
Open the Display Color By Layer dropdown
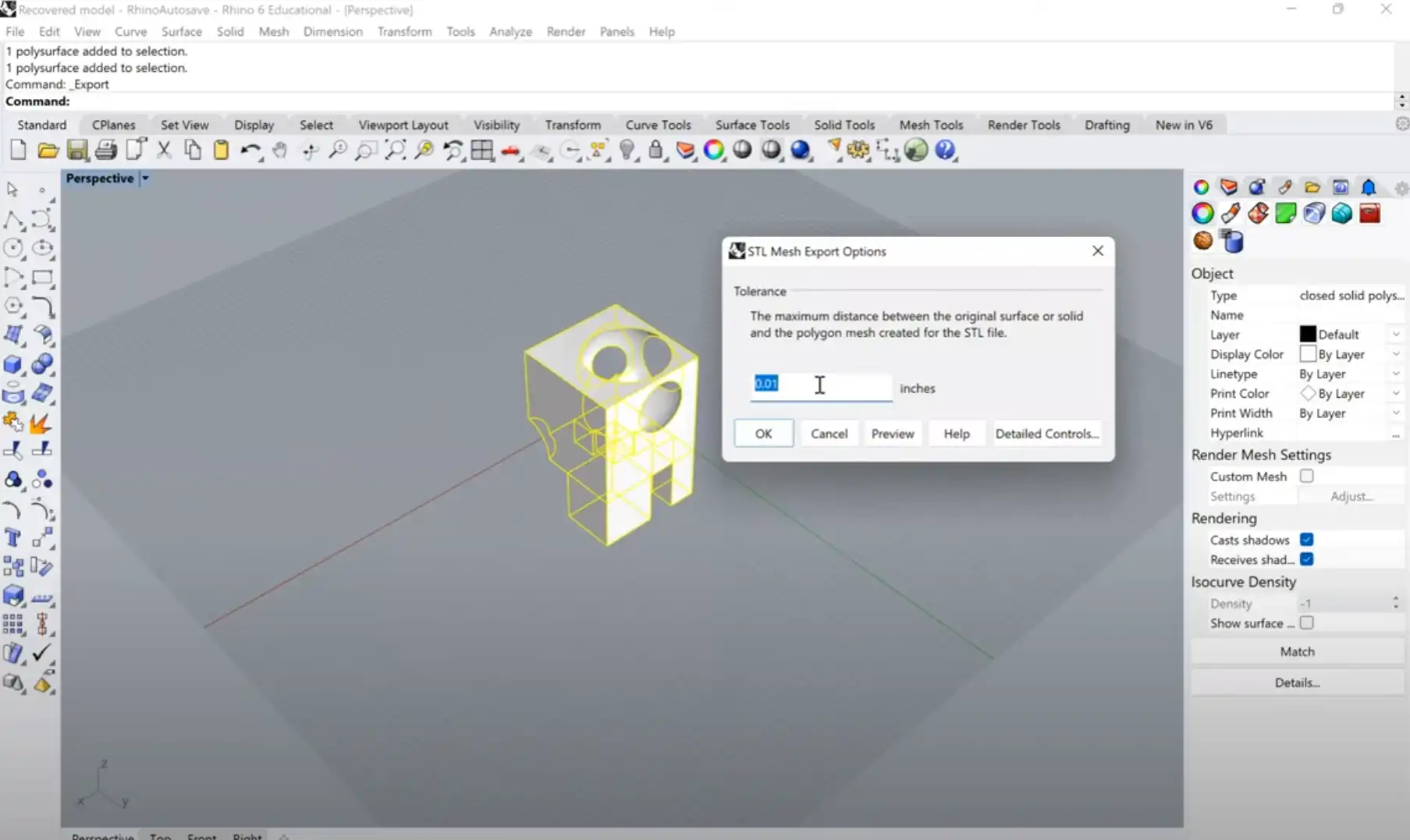[x=1395, y=354]
